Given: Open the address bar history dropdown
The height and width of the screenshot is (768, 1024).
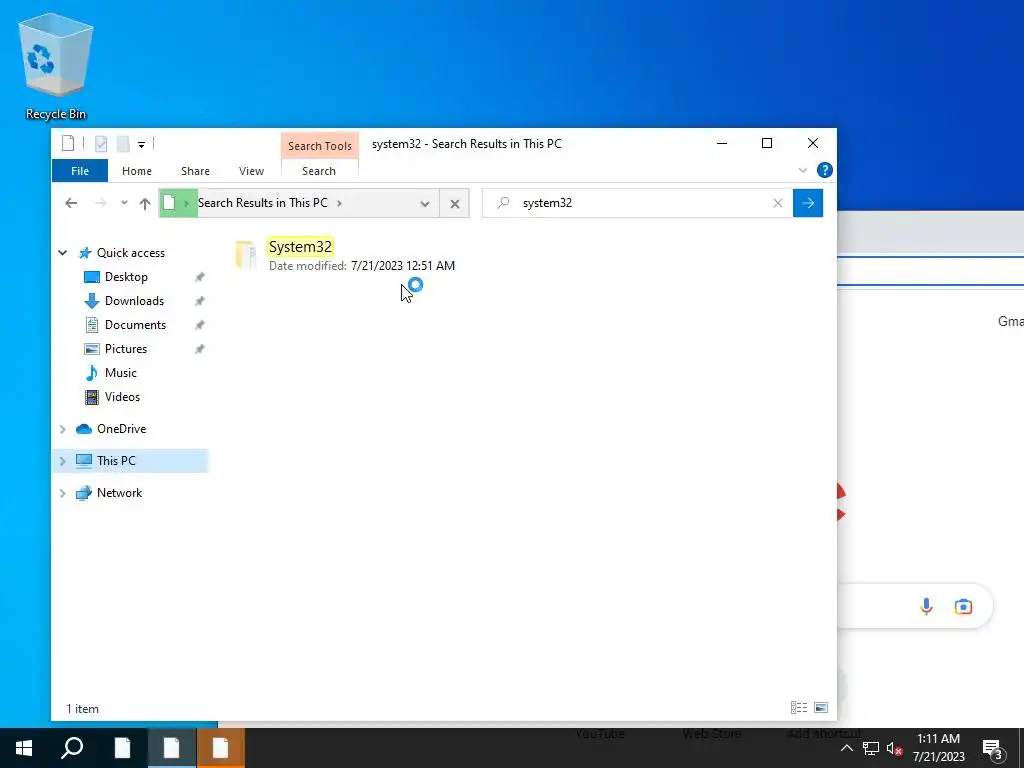Looking at the screenshot, I should [425, 204].
